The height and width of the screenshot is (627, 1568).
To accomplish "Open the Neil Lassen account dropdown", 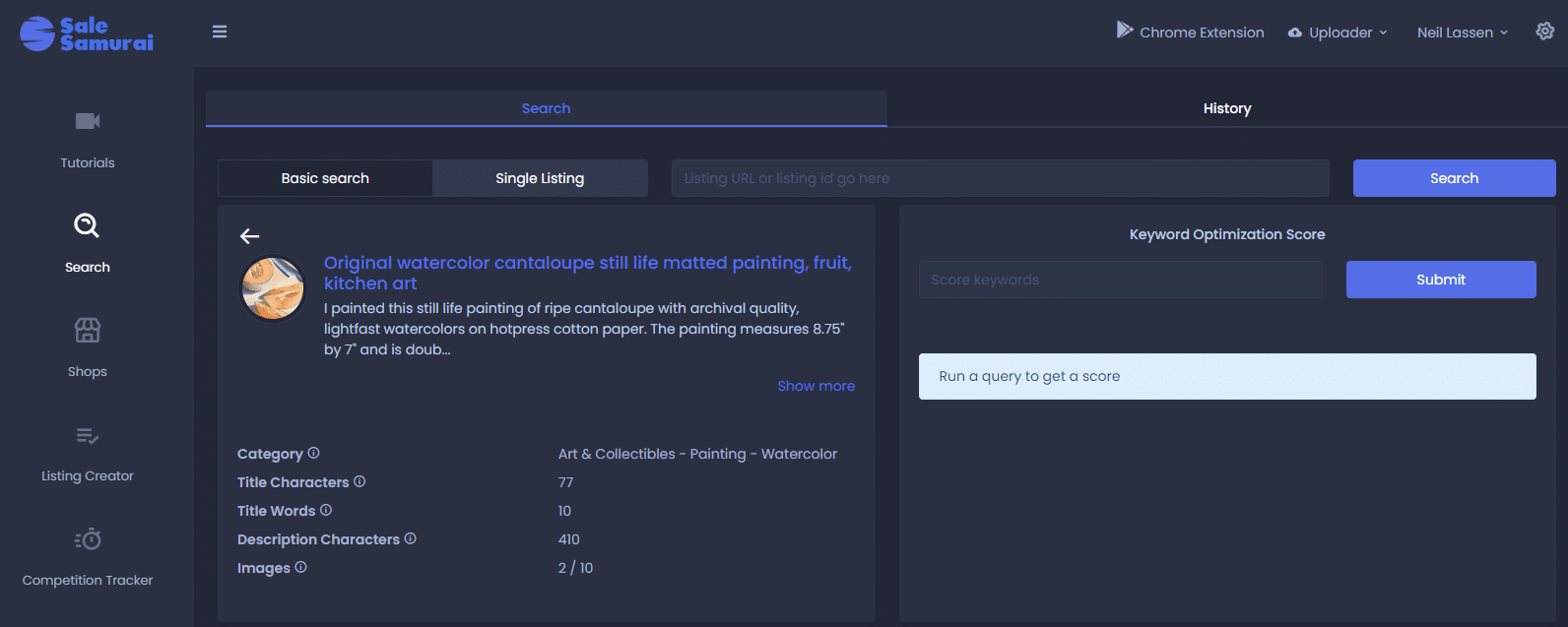I will click(1463, 32).
